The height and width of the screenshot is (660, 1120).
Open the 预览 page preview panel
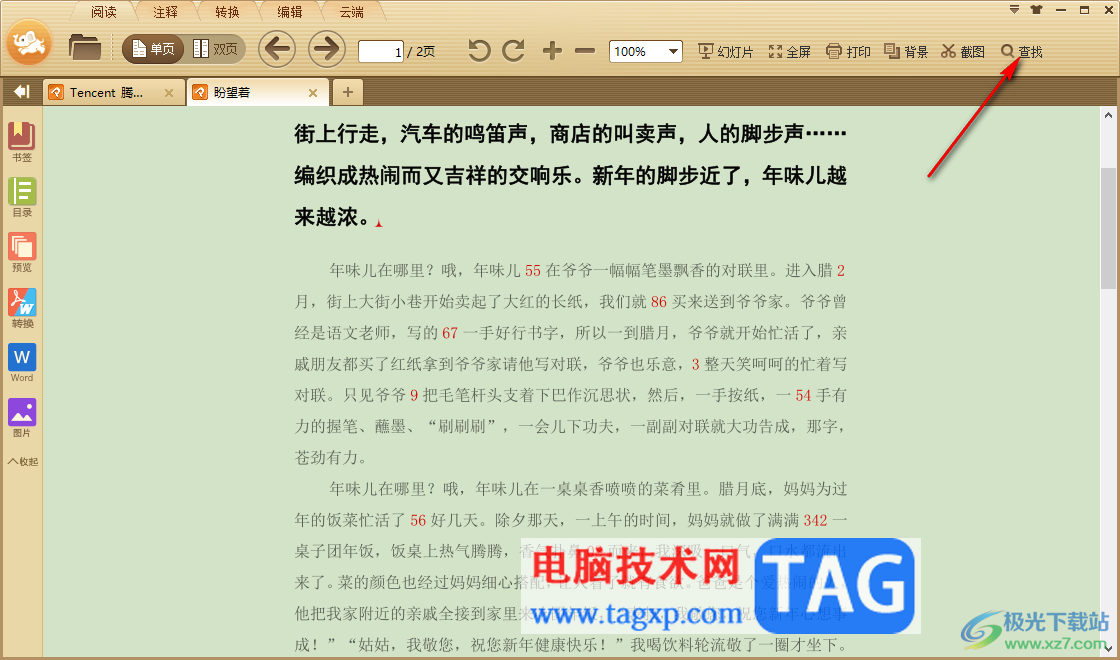[x=21, y=253]
